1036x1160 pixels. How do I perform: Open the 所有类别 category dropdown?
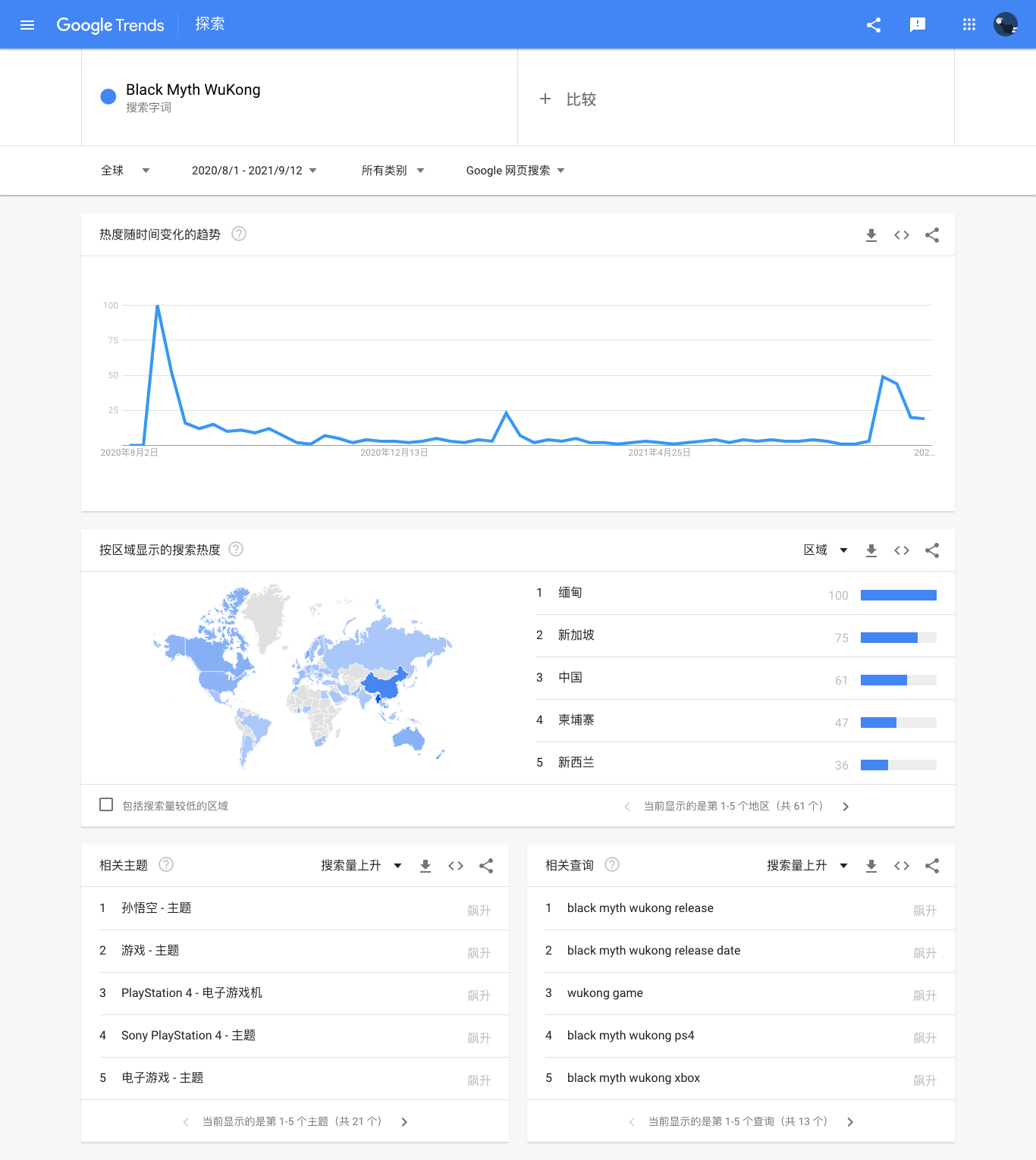[393, 171]
